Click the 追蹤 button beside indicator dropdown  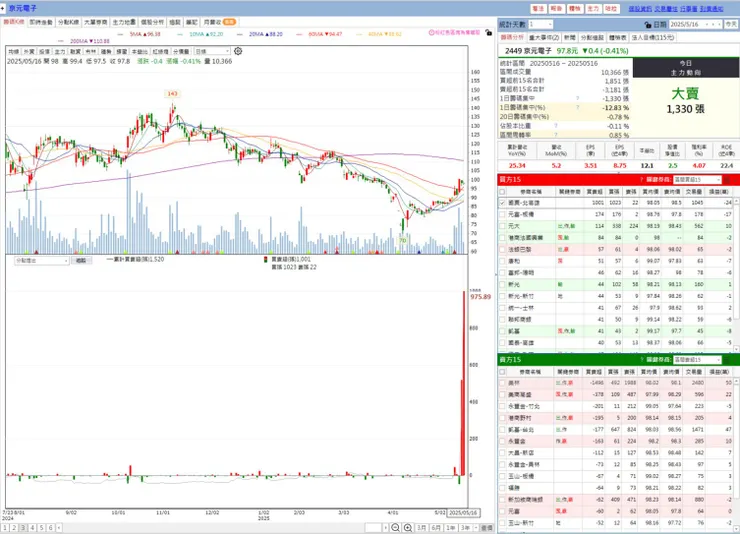click(81, 260)
